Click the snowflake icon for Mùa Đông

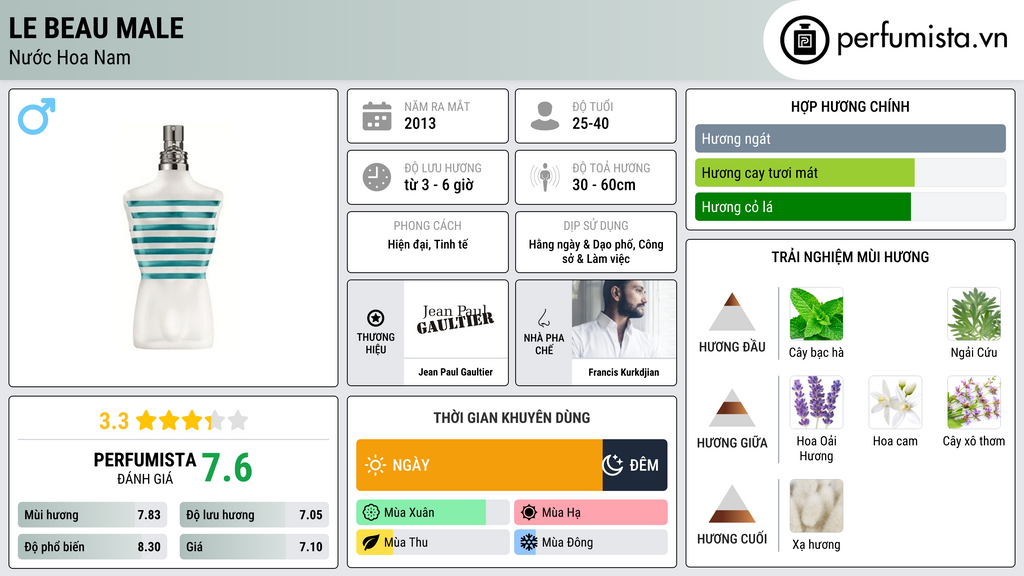click(529, 543)
